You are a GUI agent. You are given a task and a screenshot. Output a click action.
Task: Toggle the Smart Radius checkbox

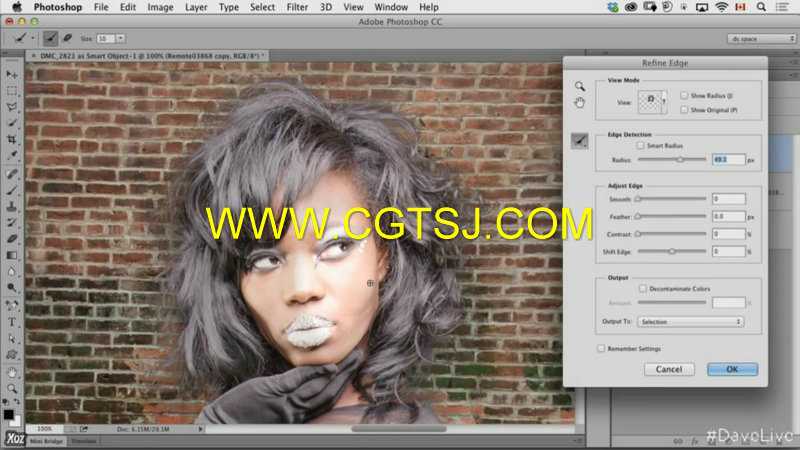(x=640, y=145)
